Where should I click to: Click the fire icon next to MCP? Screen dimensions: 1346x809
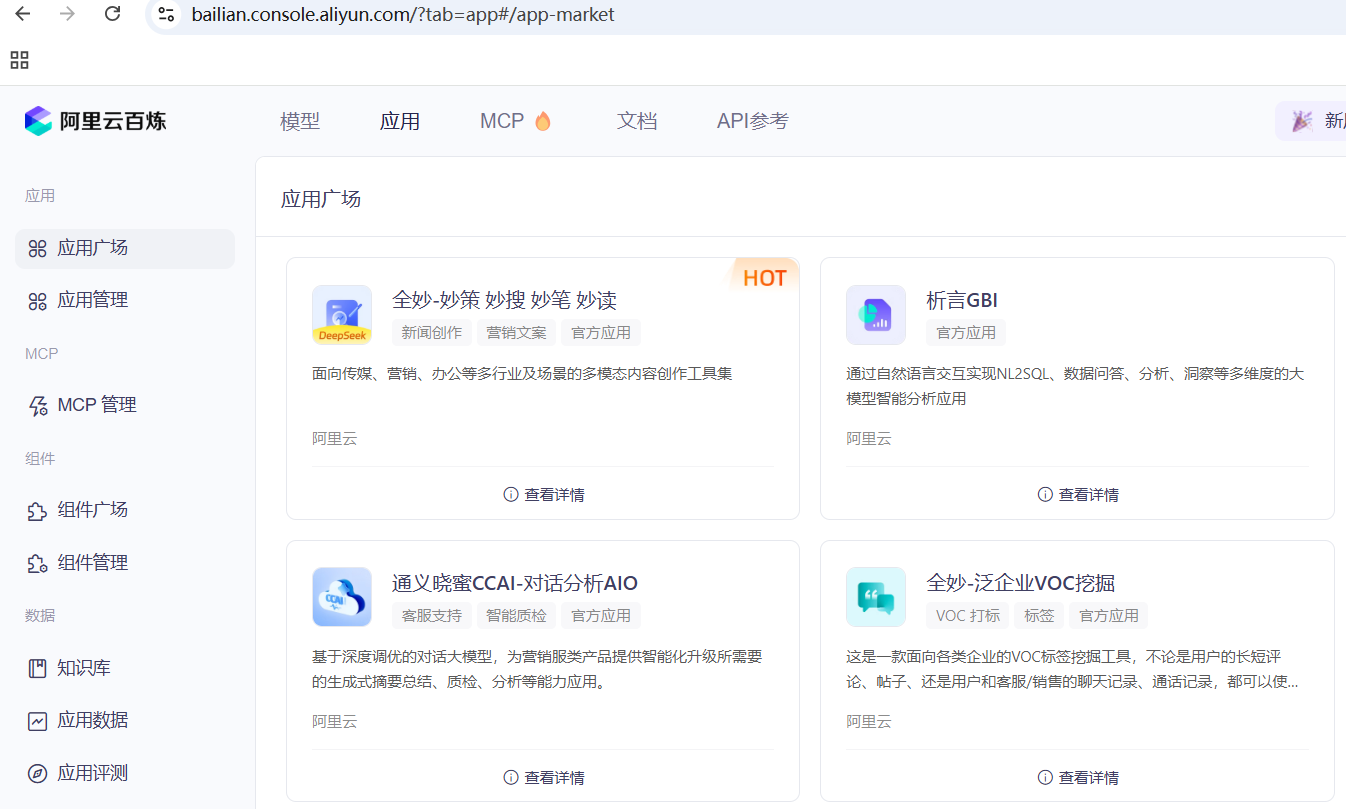543,121
